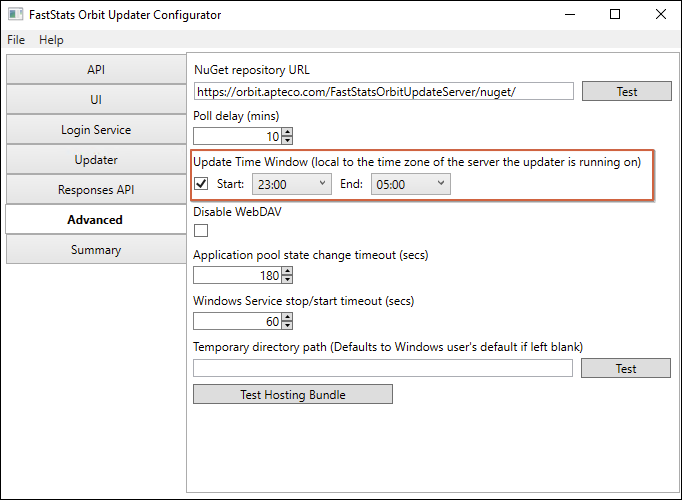Viewport: 682px width, 500px height.
Task: Open the Help menu
Action: pos(51,40)
